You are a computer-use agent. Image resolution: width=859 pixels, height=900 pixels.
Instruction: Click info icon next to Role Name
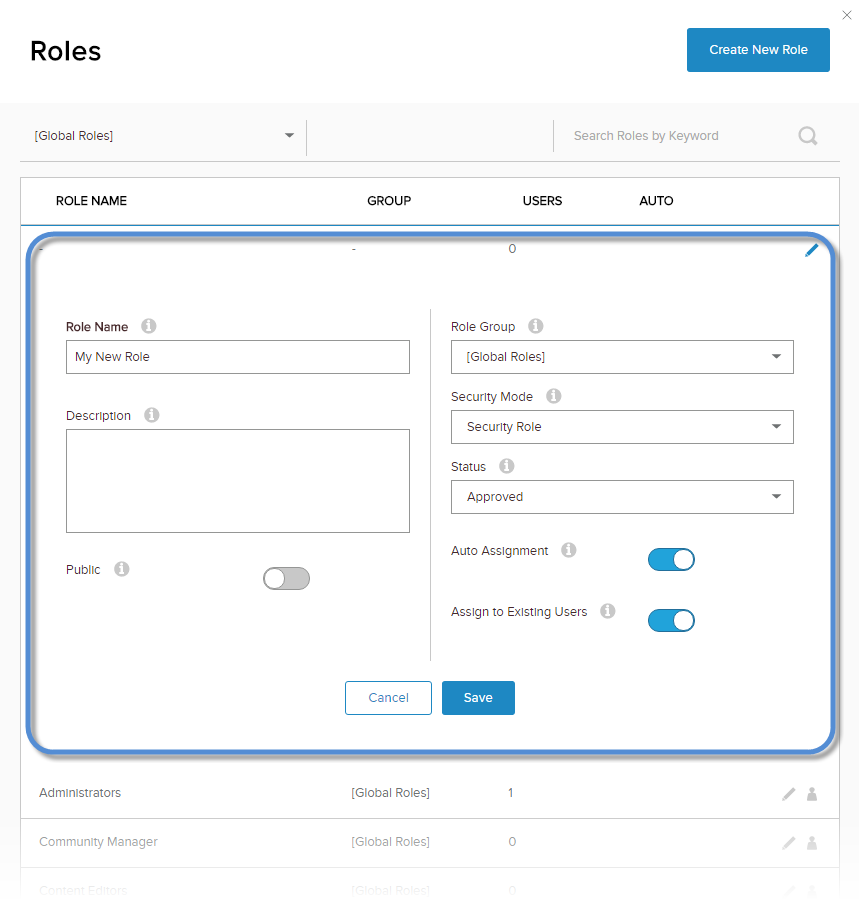click(149, 326)
